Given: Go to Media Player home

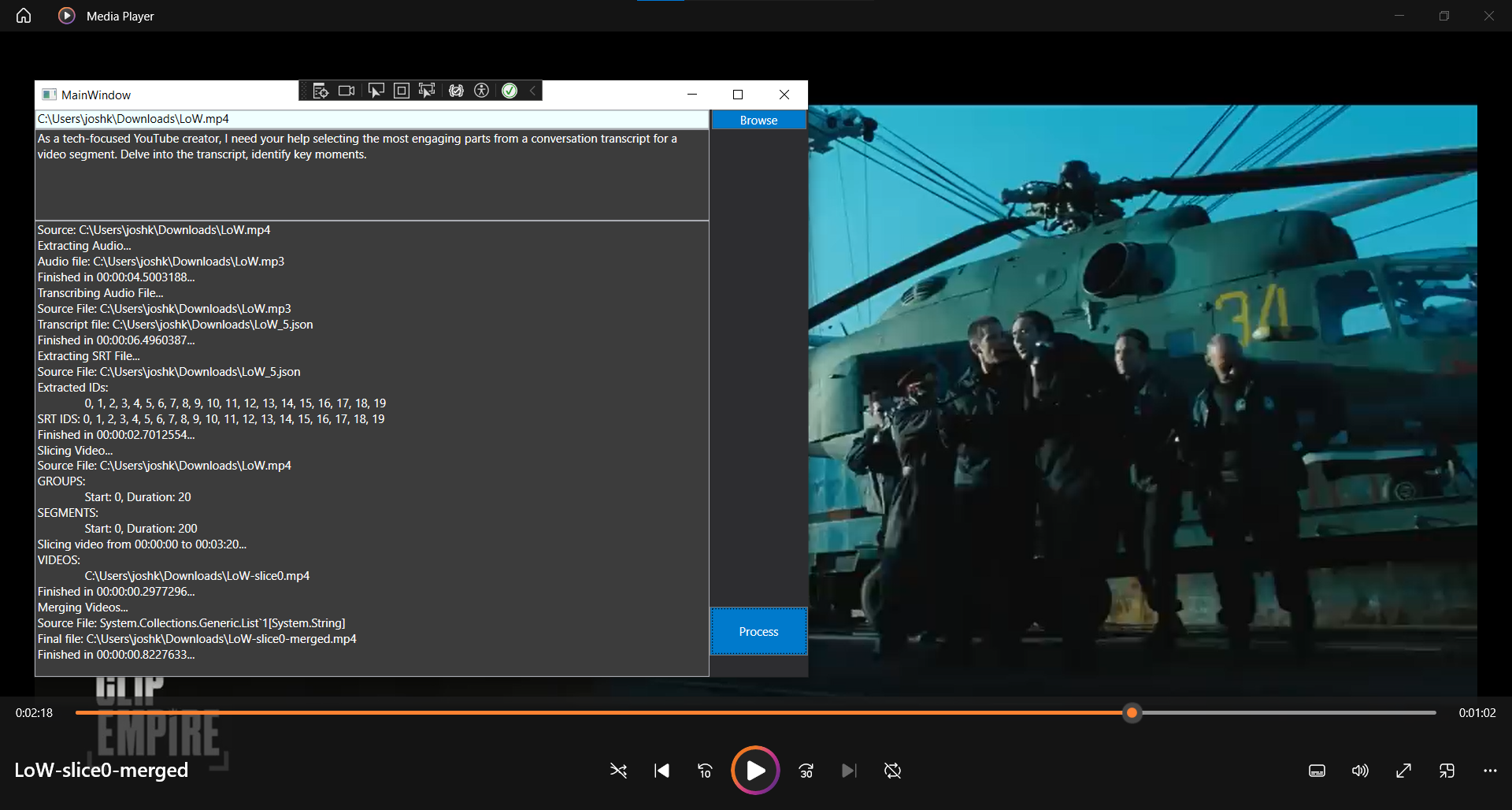Looking at the screenshot, I should pos(24,16).
